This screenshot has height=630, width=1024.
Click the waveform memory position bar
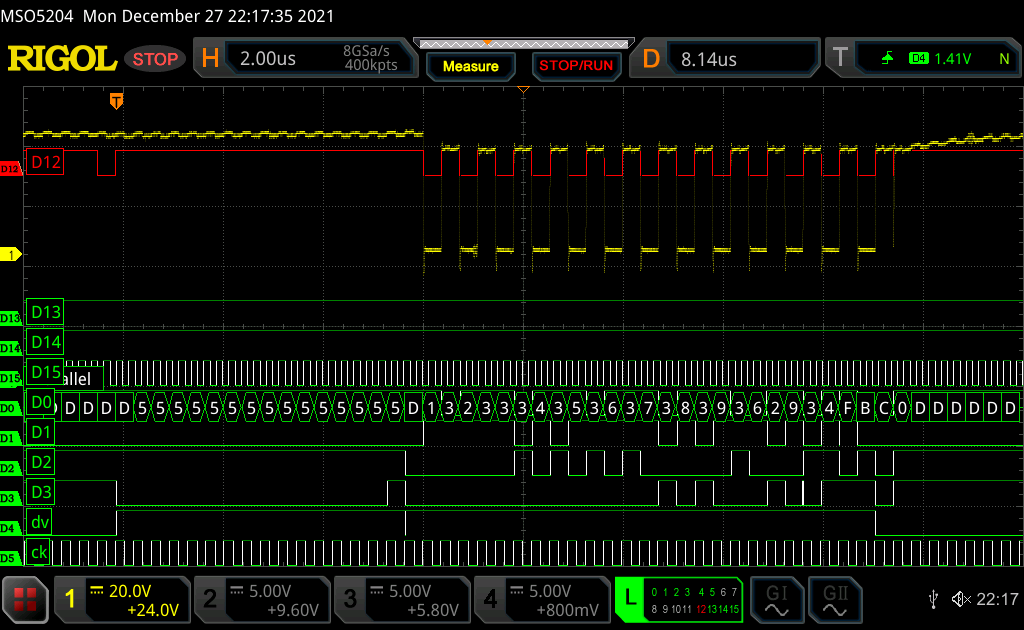524,44
